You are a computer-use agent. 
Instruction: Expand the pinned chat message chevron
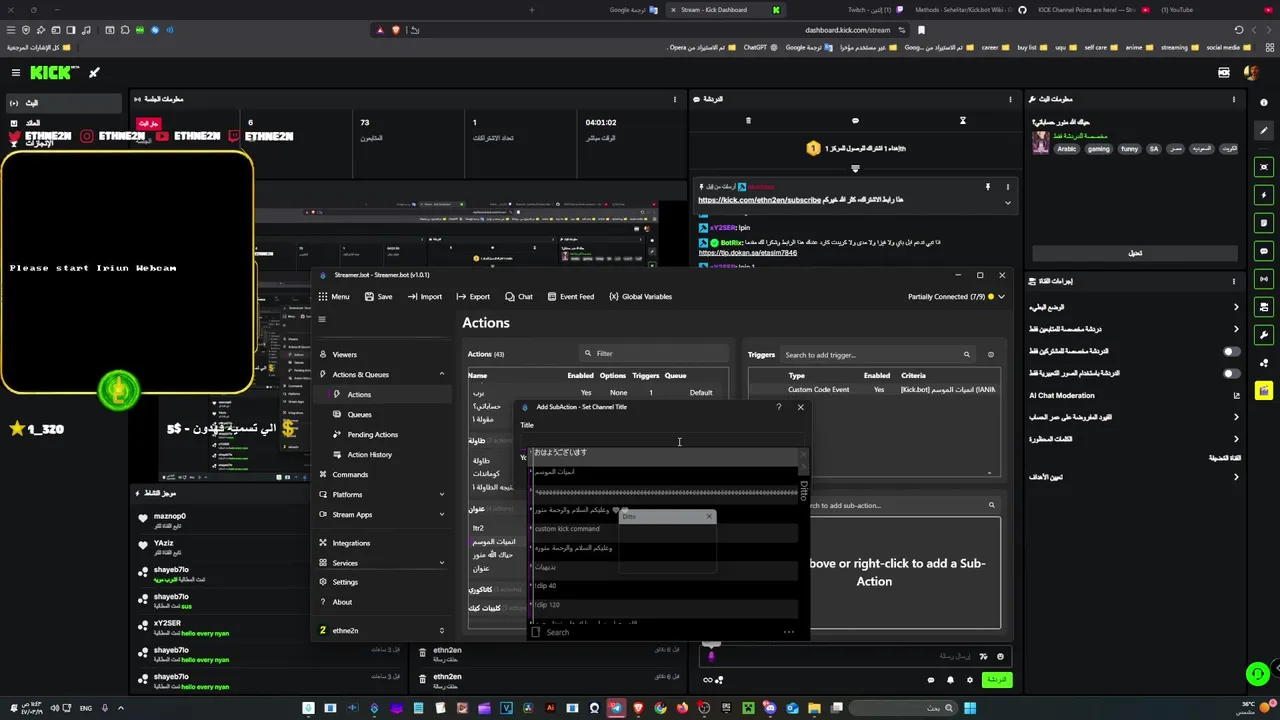click(1007, 203)
